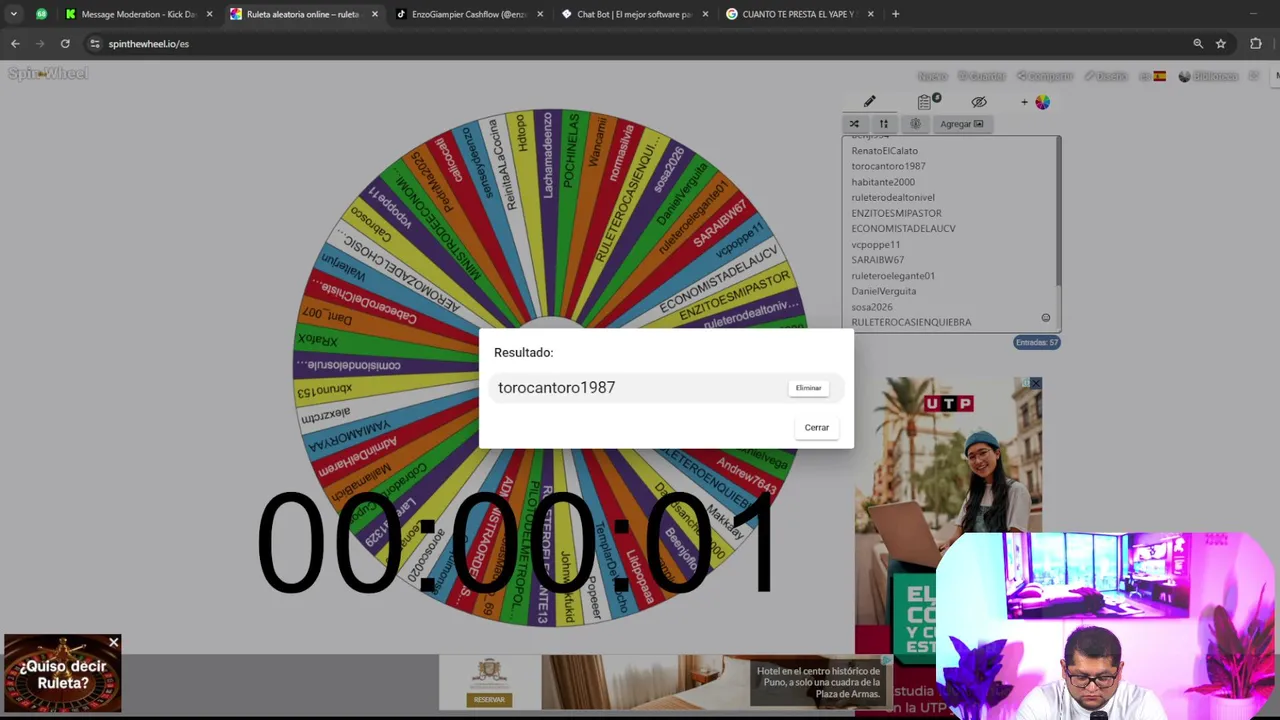Select the ENZITOESMIPASTOR list entry

point(896,213)
